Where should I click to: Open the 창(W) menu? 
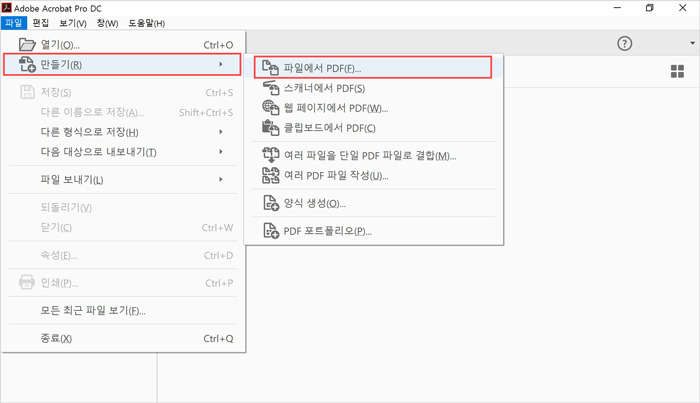point(107,23)
